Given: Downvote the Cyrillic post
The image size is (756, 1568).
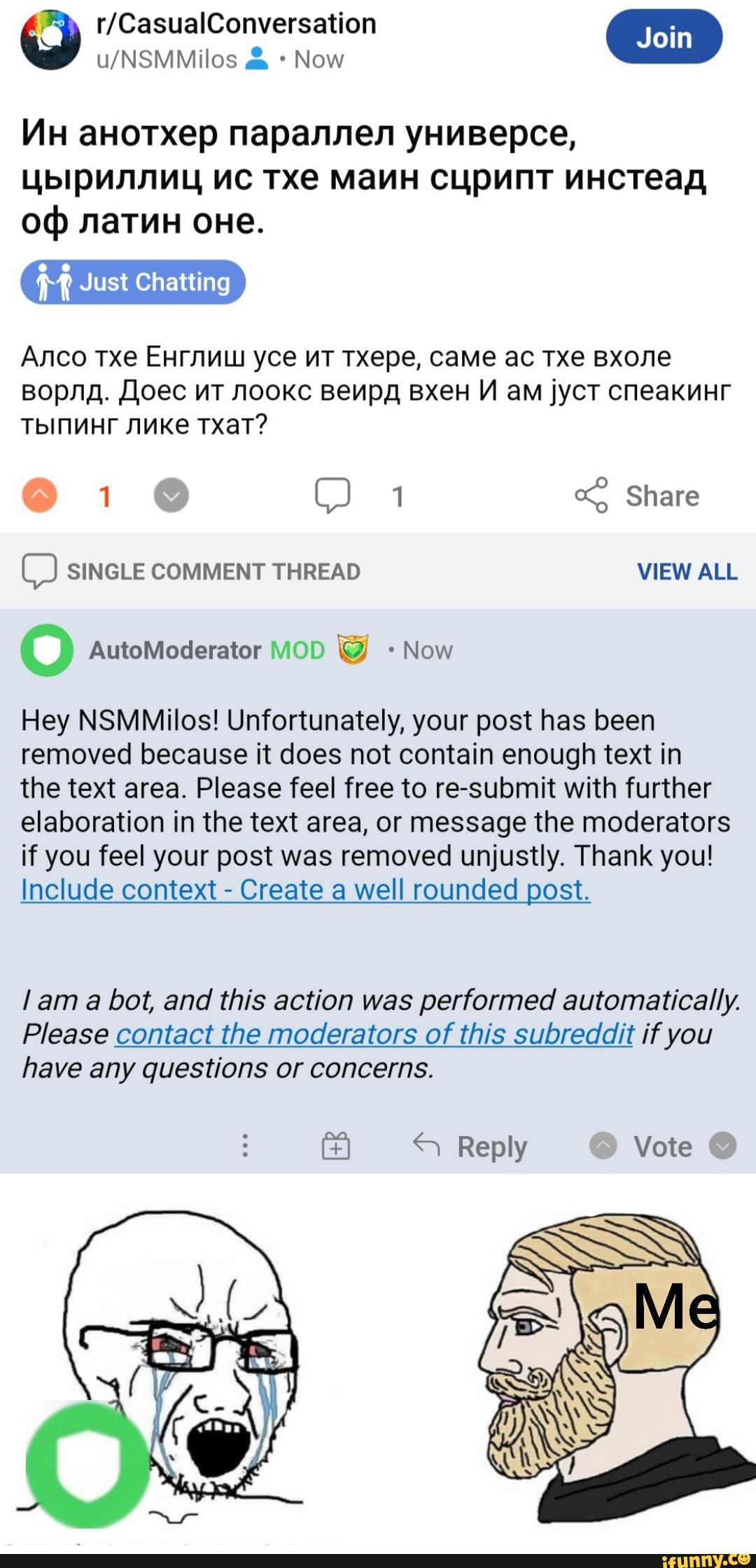Looking at the screenshot, I should [x=171, y=496].
